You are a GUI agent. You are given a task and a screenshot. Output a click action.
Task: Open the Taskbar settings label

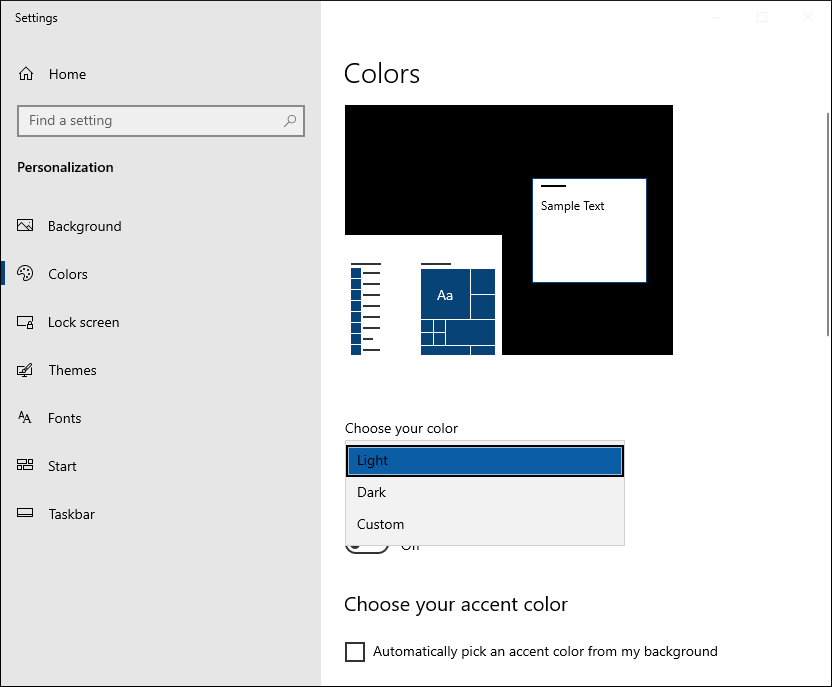point(72,514)
